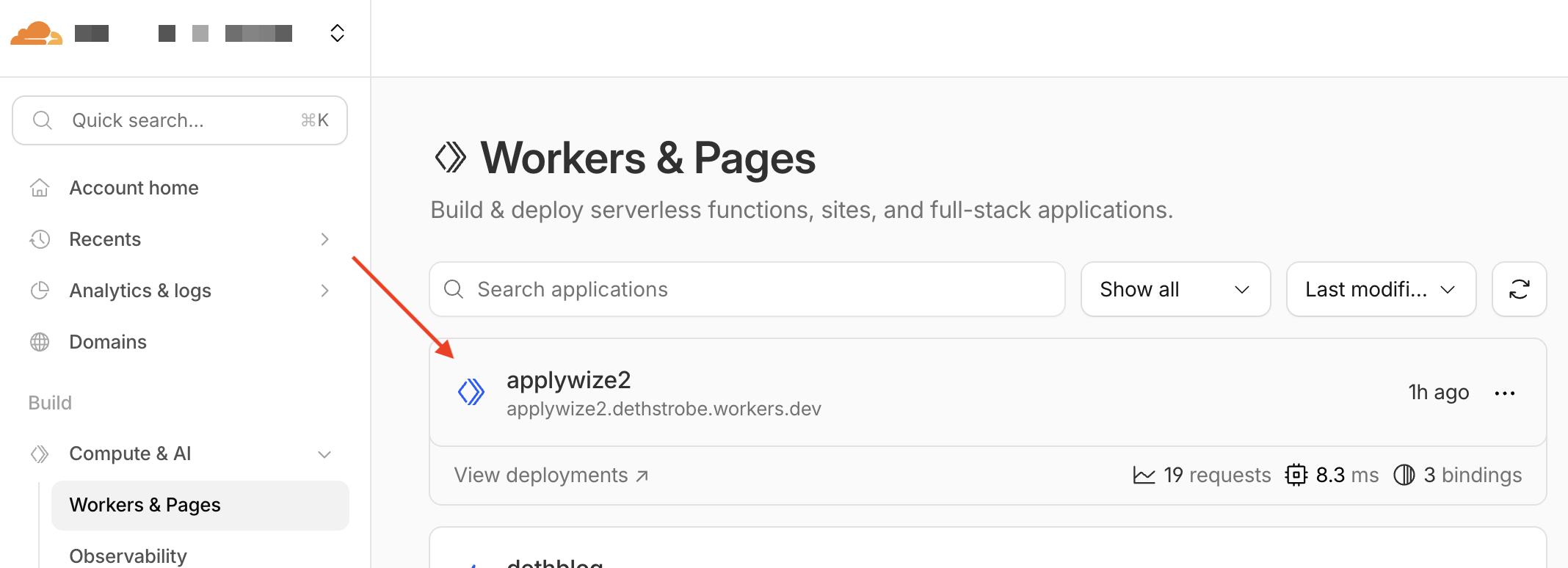Open Recents menu item
1568x568 pixels.
coord(105,239)
